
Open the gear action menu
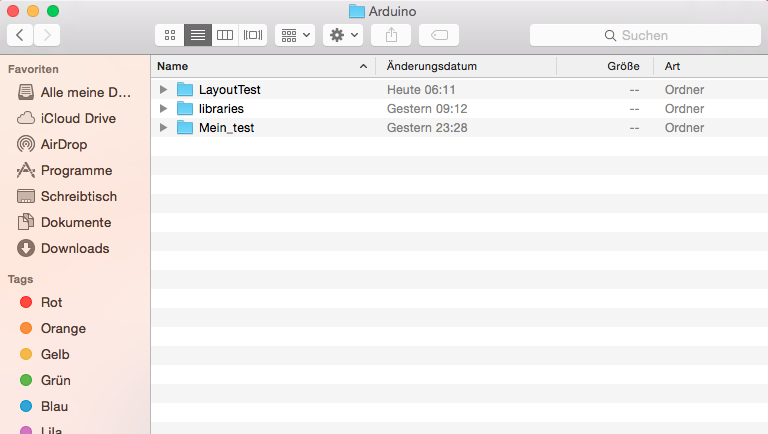[343, 35]
